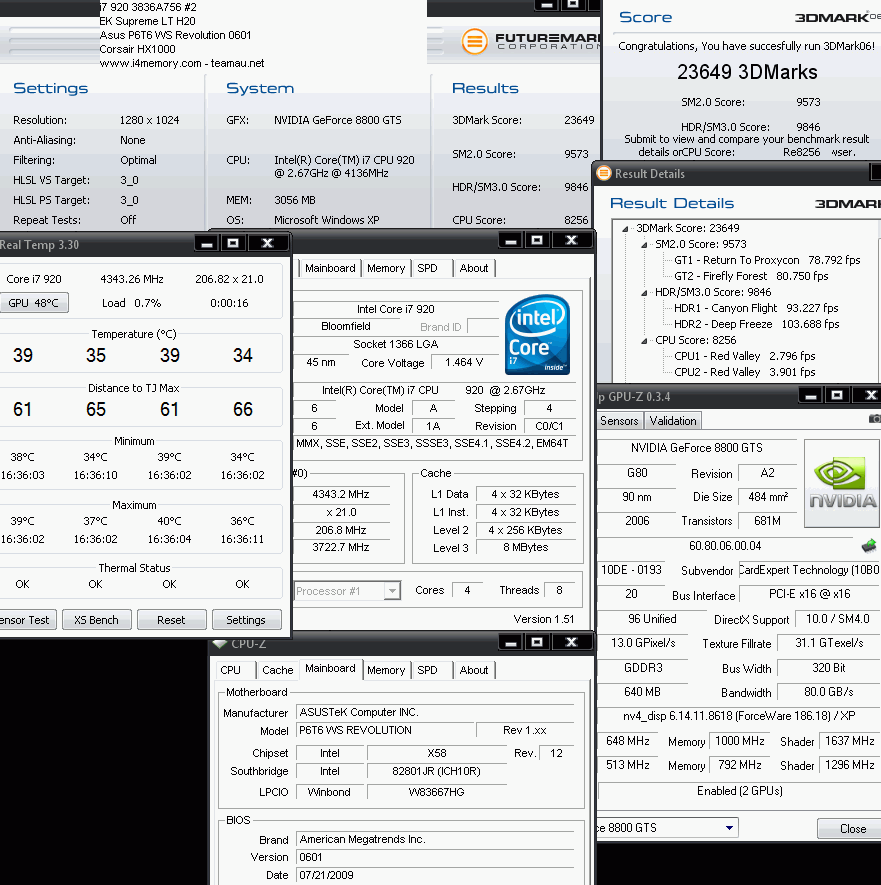Click the American Megatrends Inc. BIOS brand

click(x=435, y=839)
